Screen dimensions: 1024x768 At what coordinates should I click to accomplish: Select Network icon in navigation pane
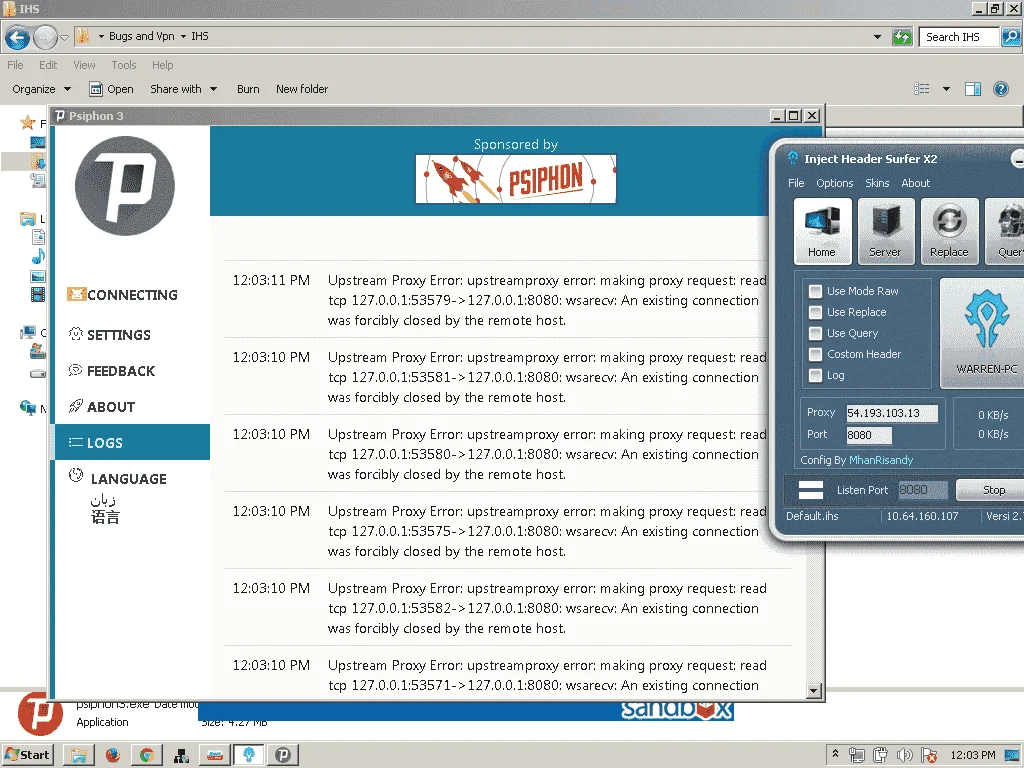28,408
